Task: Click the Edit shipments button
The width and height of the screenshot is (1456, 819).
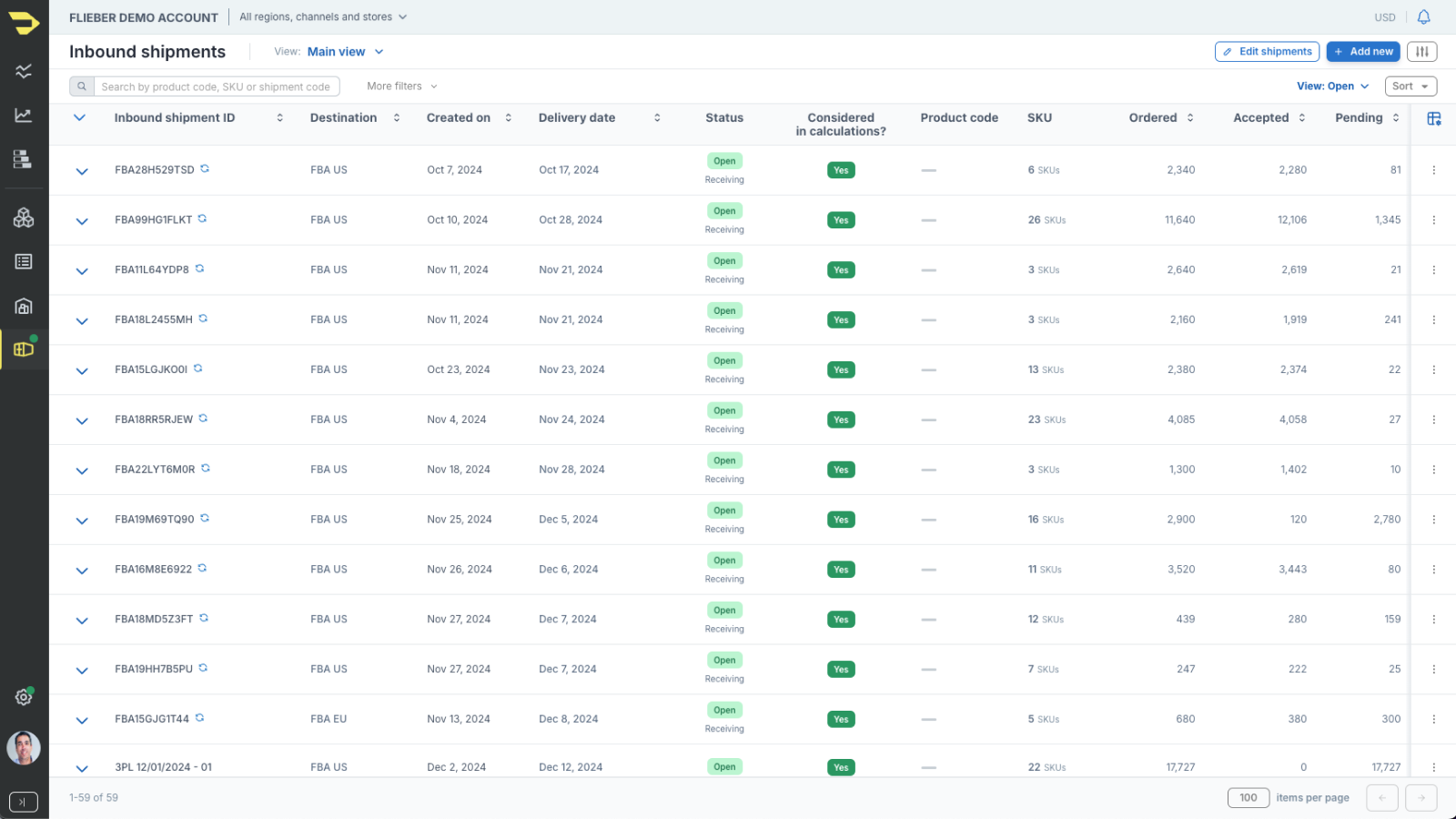Action: [1269, 52]
